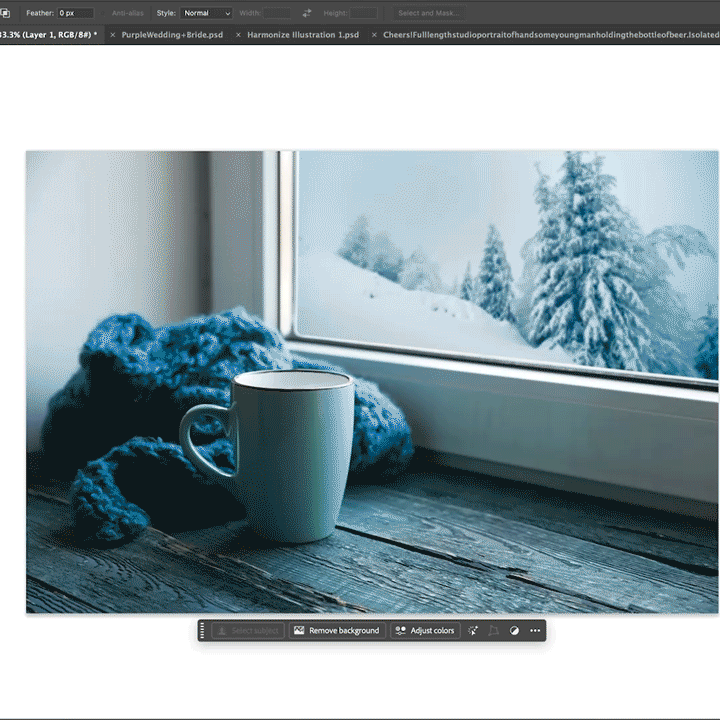Switch to the PurpleWedding+Bride.psd tab
Viewport: 720px width, 720px height.
pos(172,35)
